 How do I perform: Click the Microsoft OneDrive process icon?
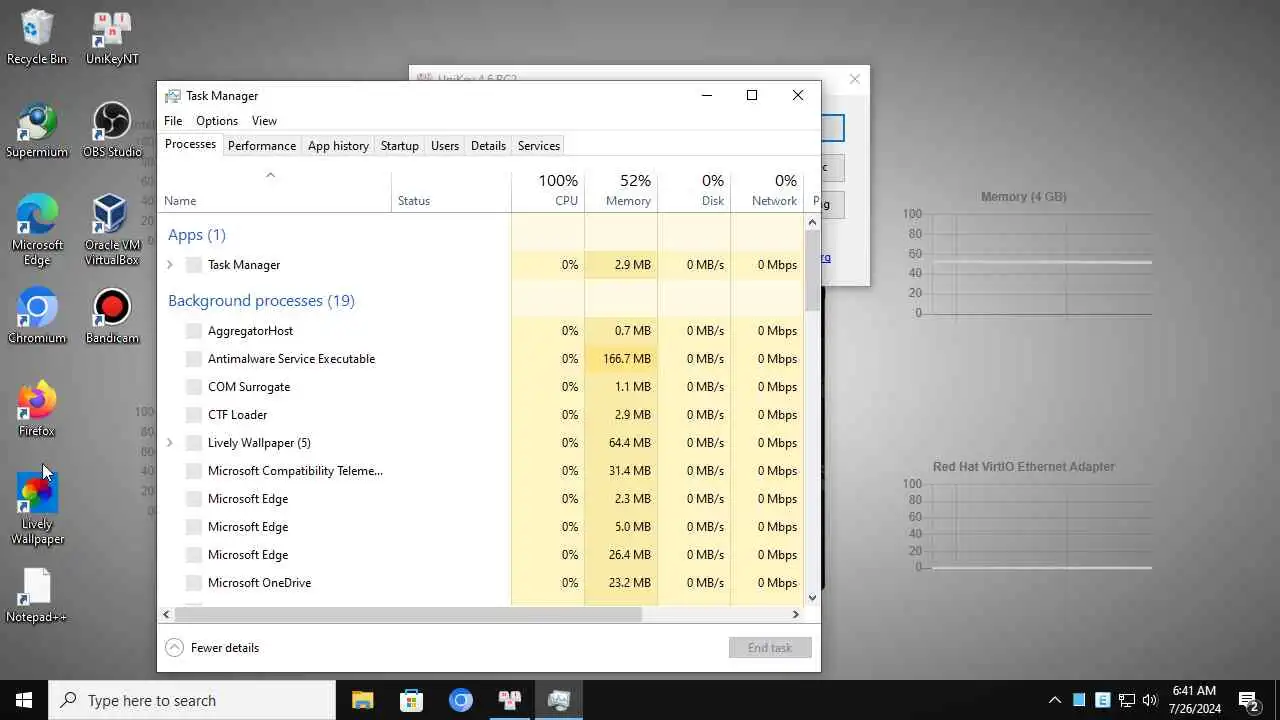click(x=194, y=583)
